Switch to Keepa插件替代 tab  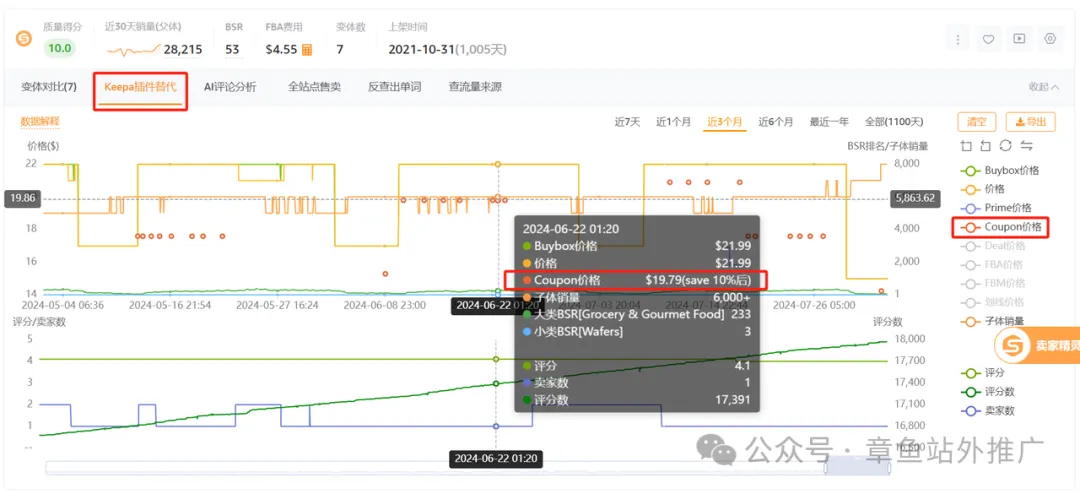(x=141, y=87)
